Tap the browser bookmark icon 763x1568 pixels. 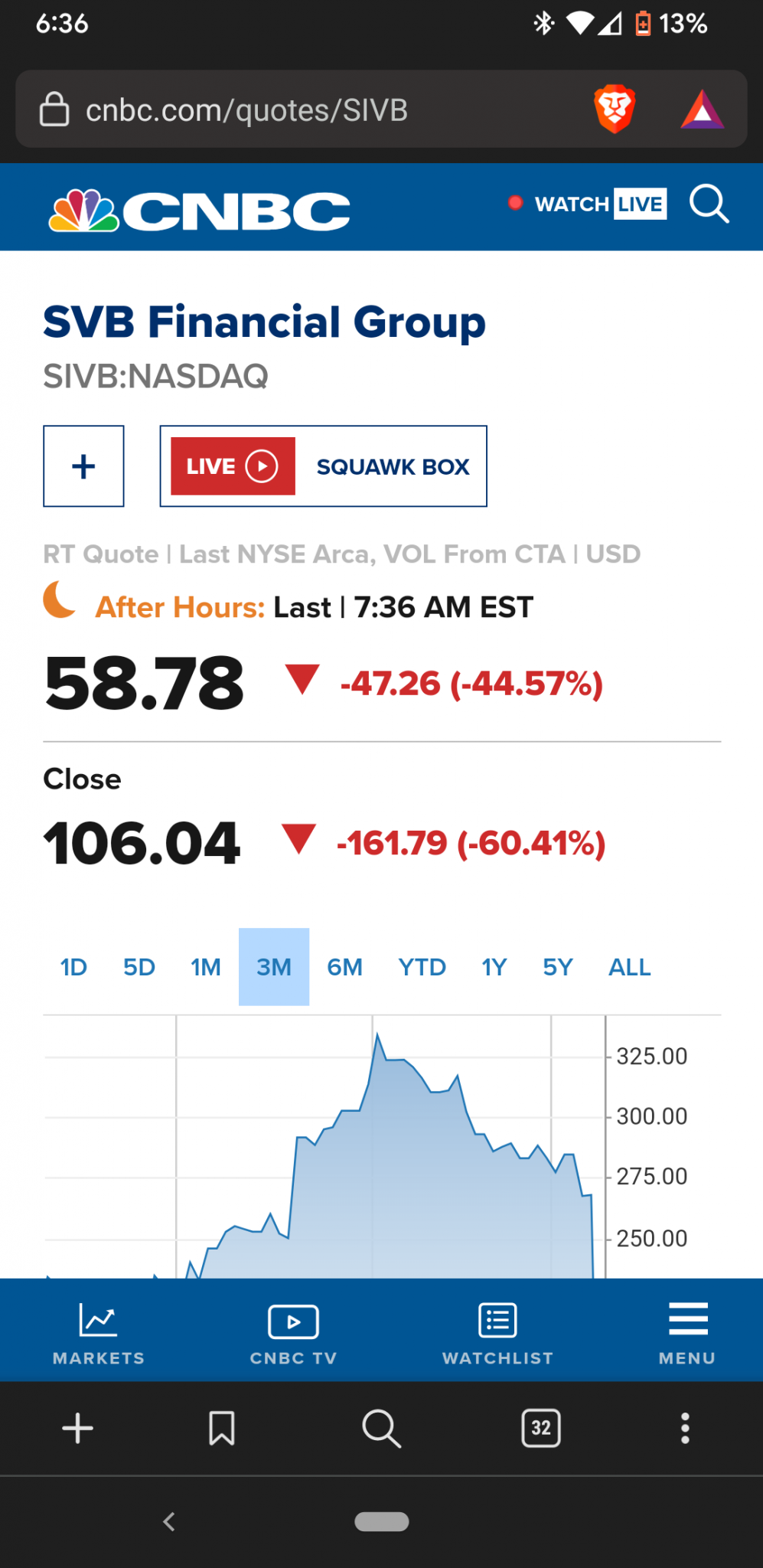(222, 1428)
